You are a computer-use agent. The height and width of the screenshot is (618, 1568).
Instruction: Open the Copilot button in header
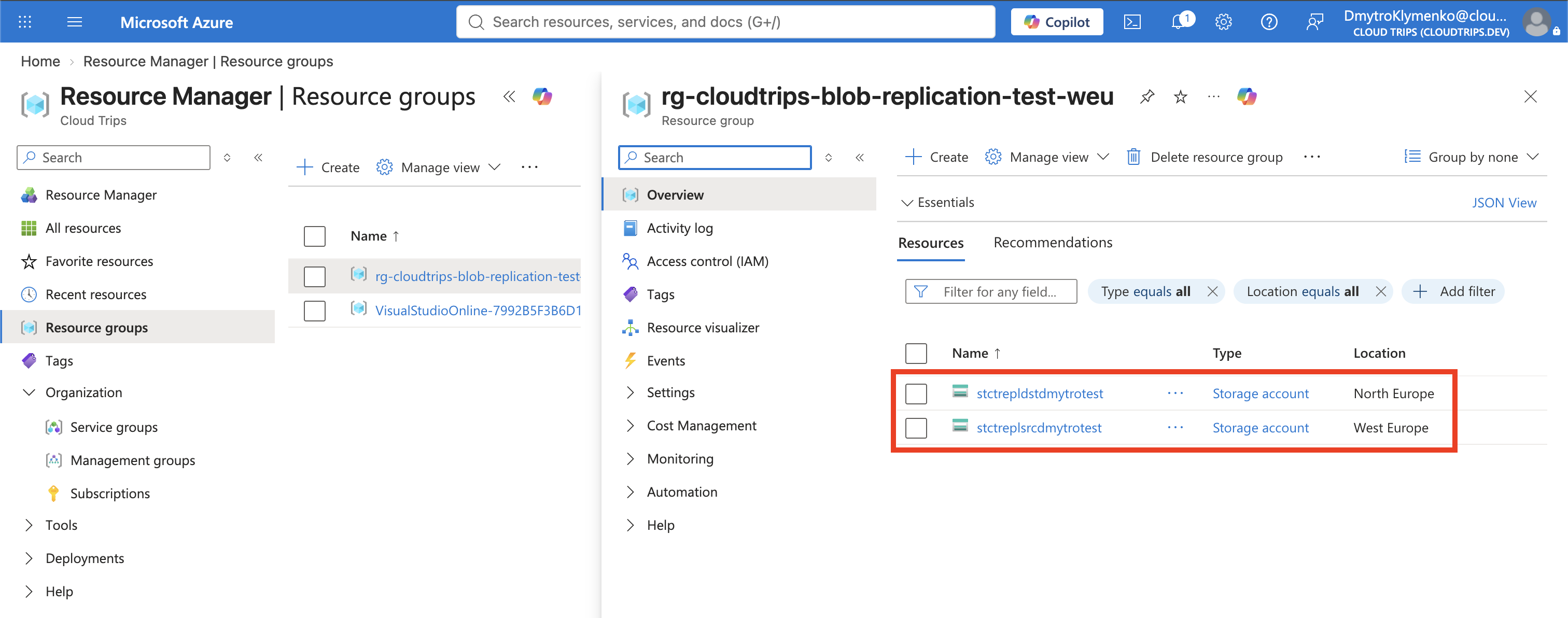coord(1057,22)
